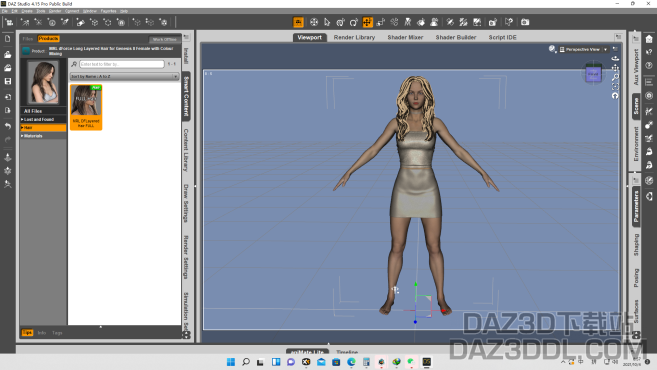Click the filter text input field
Screen dimensions: 657x370
pyautogui.click(x=122, y=64)
